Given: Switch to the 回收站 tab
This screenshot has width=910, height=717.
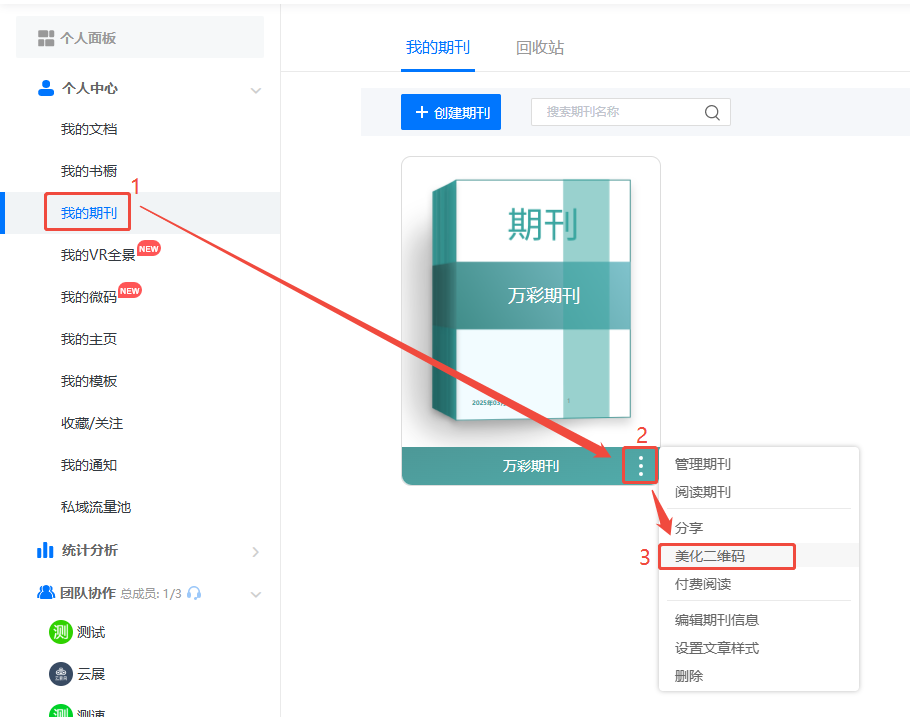Looking at the screenshot, I should 540,48.
